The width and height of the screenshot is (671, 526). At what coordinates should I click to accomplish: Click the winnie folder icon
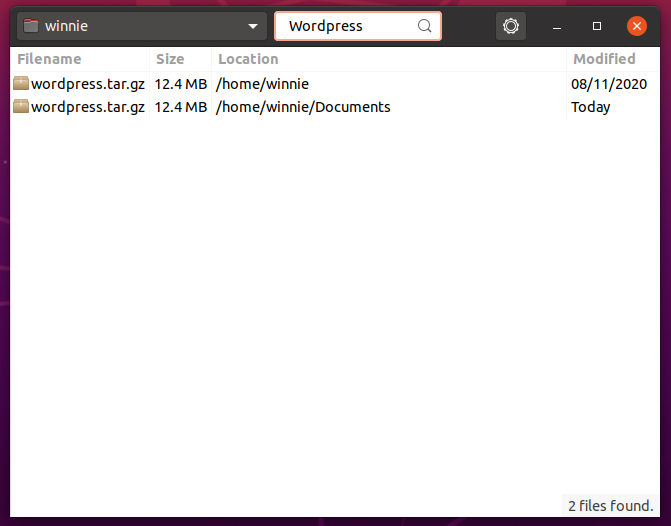31,26
